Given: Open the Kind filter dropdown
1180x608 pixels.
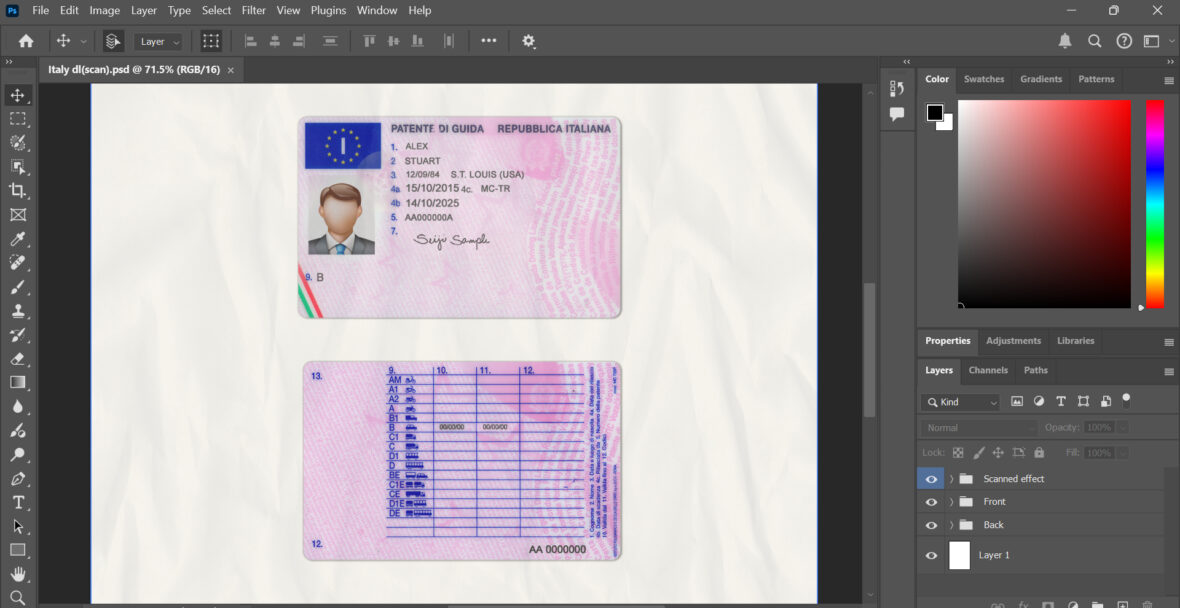Looking at the screenshot, I should pyautogui.click(x=960, y=402).
